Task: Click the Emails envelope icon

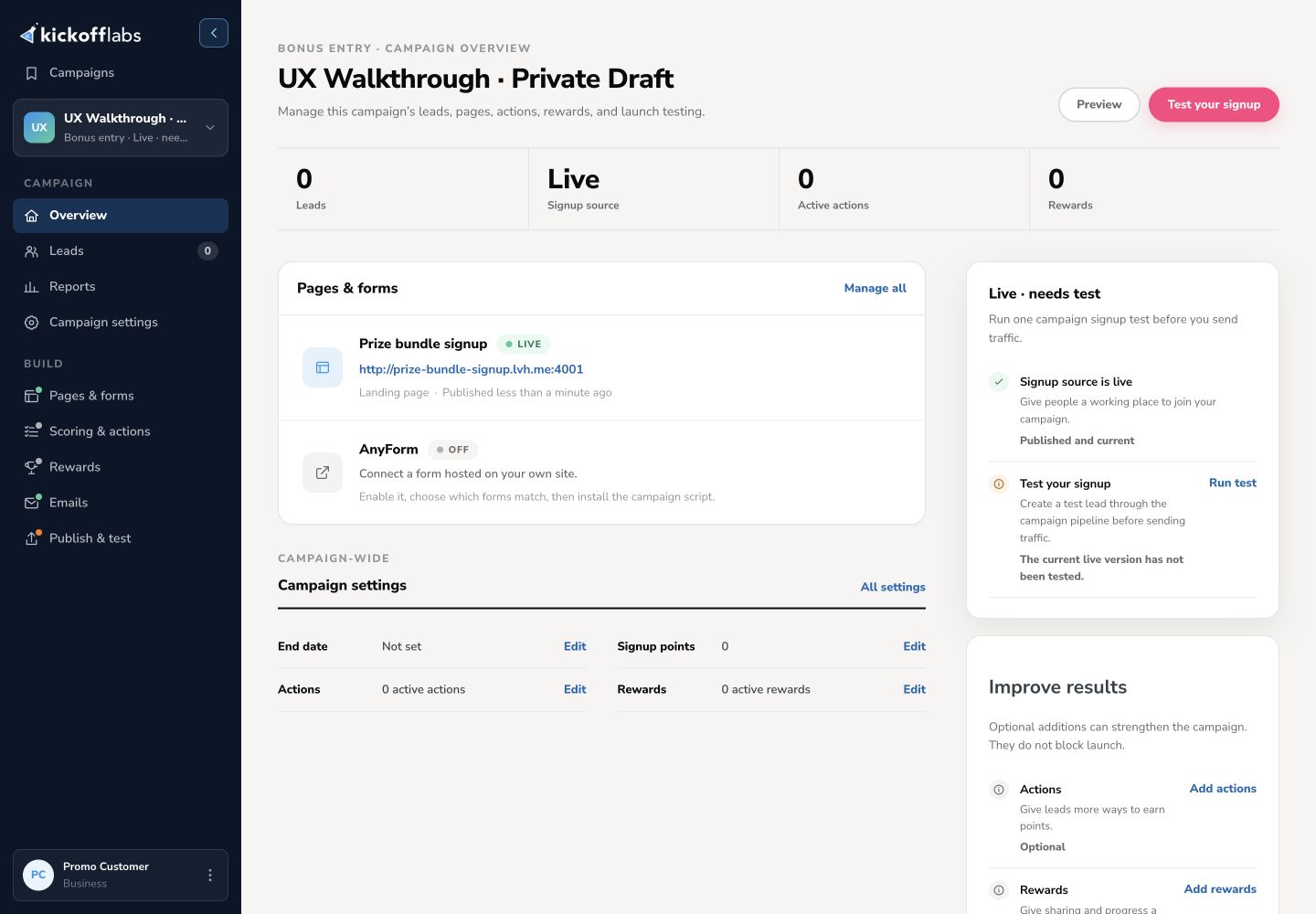Action: click(x=32, y=503)
